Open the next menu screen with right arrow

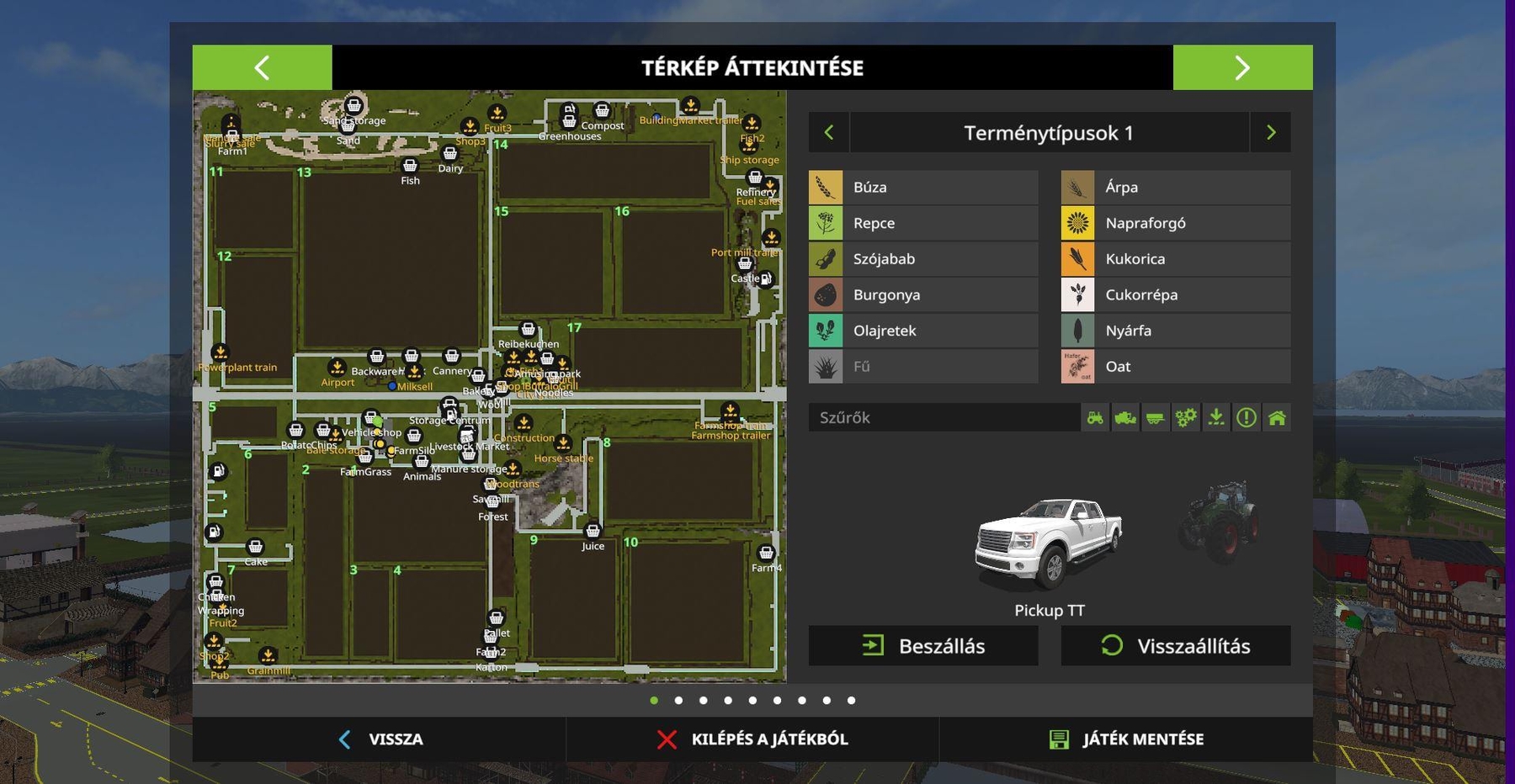[x=1242, y=67]
